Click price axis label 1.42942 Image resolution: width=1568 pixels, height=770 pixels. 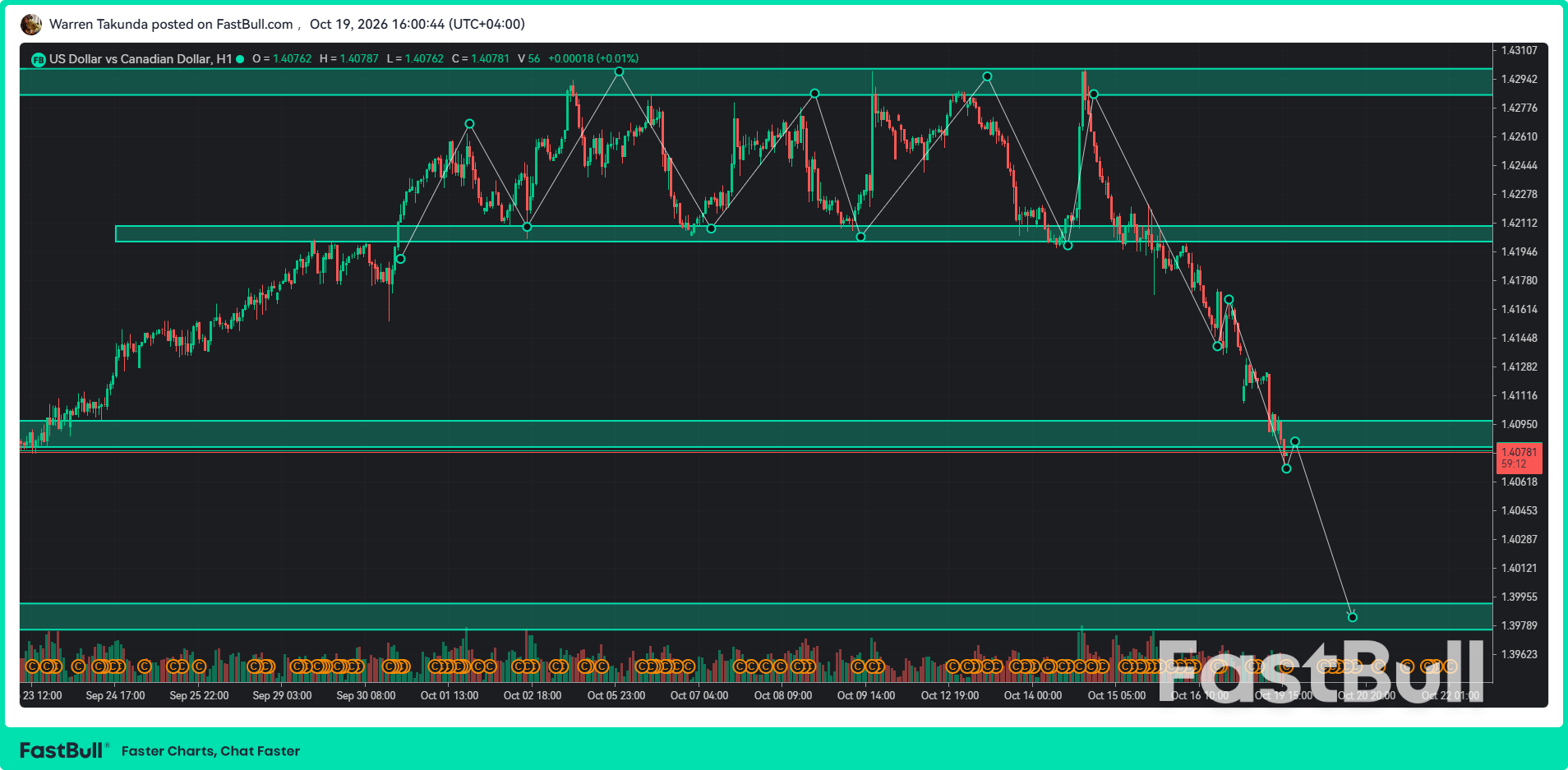click(1519, 79)
